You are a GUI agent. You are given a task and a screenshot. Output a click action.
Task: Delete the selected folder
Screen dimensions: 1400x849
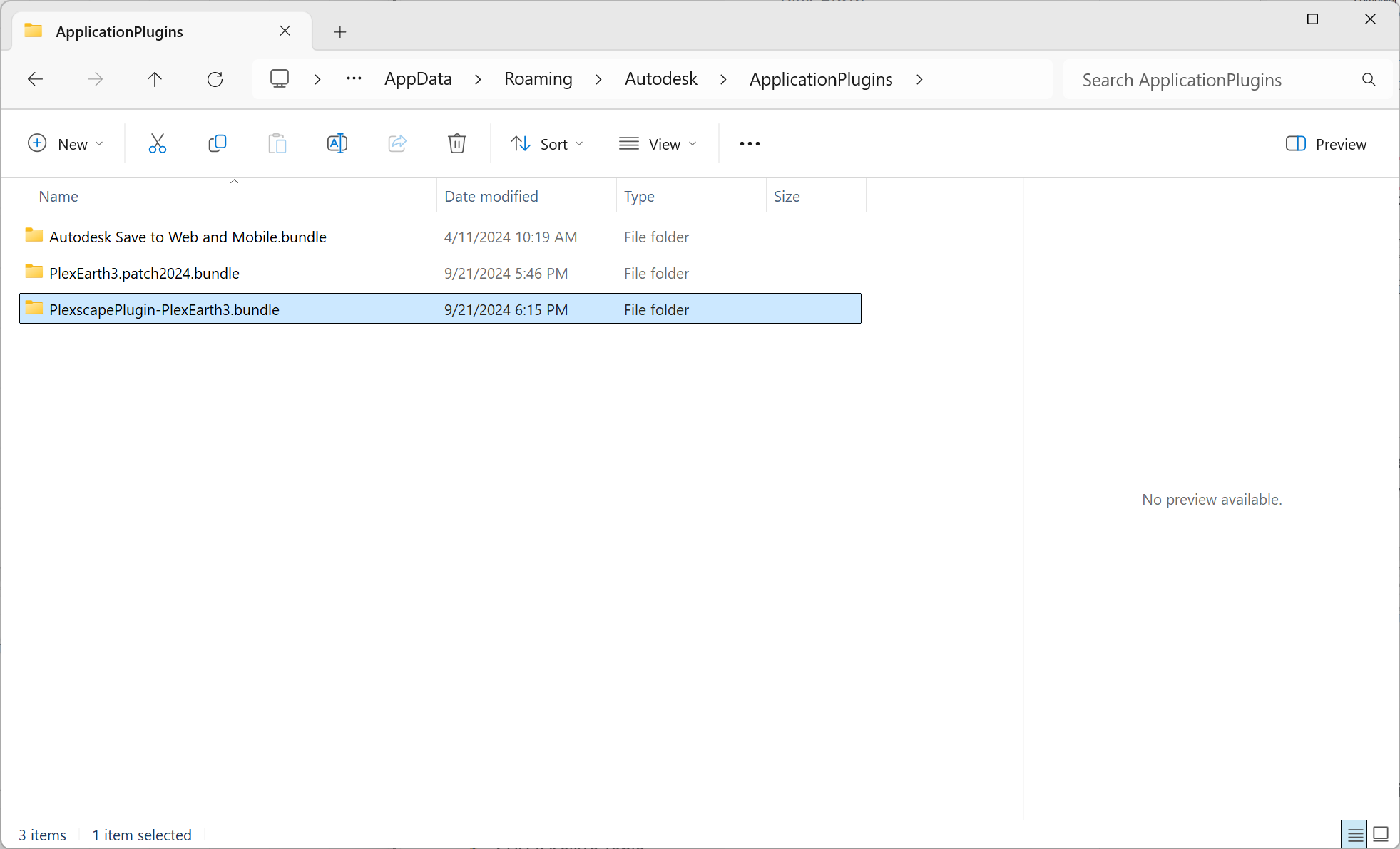(x=457, y=143)
